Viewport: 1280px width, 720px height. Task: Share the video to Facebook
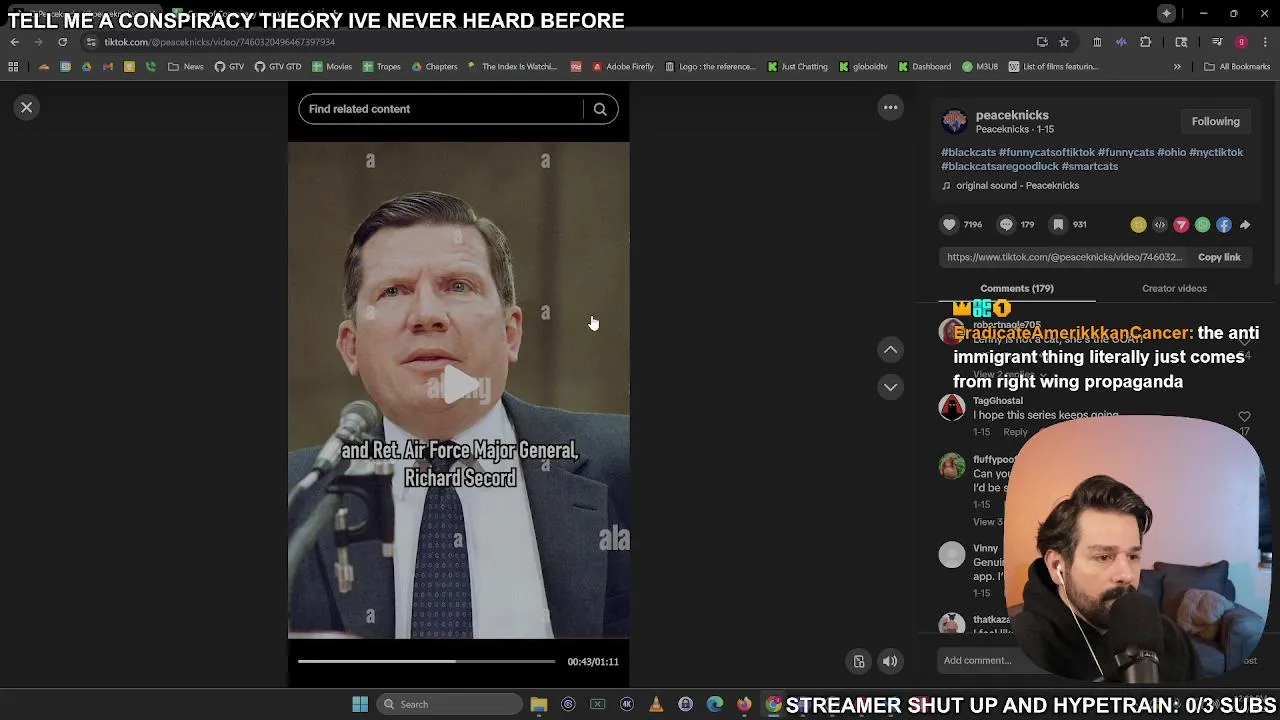[x=1224, y=225]
